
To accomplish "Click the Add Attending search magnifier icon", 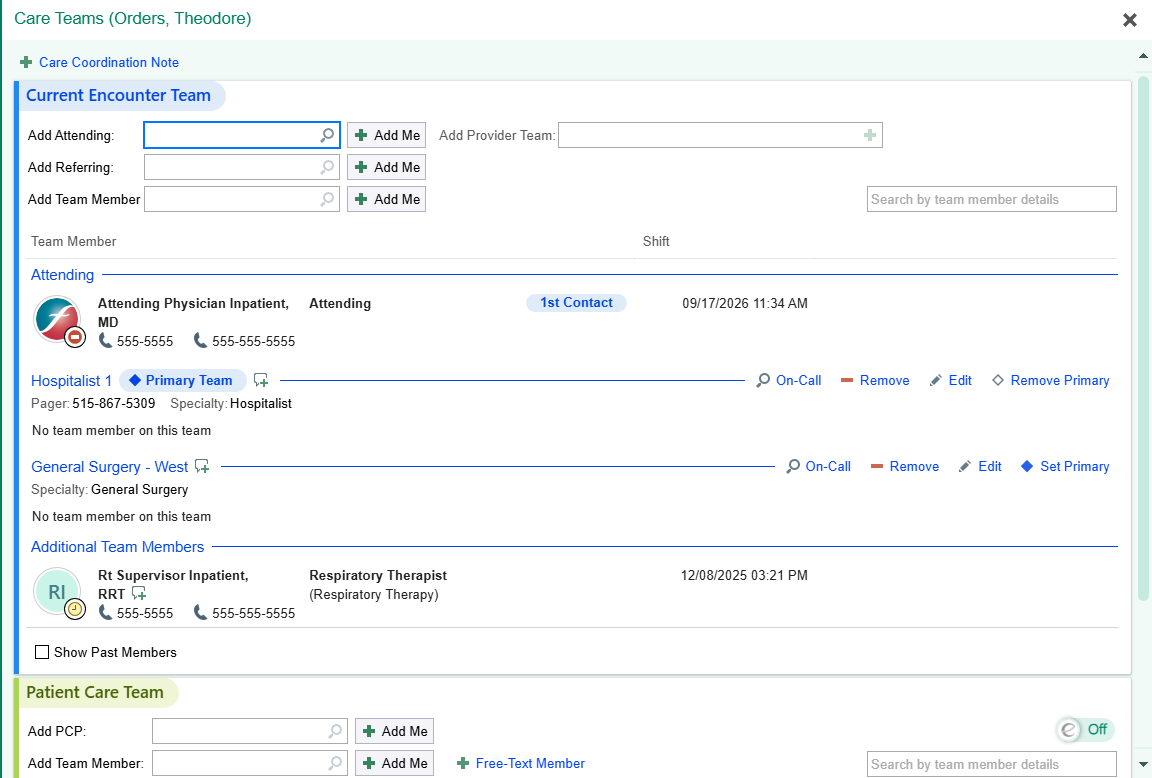I will click(327, 135).
